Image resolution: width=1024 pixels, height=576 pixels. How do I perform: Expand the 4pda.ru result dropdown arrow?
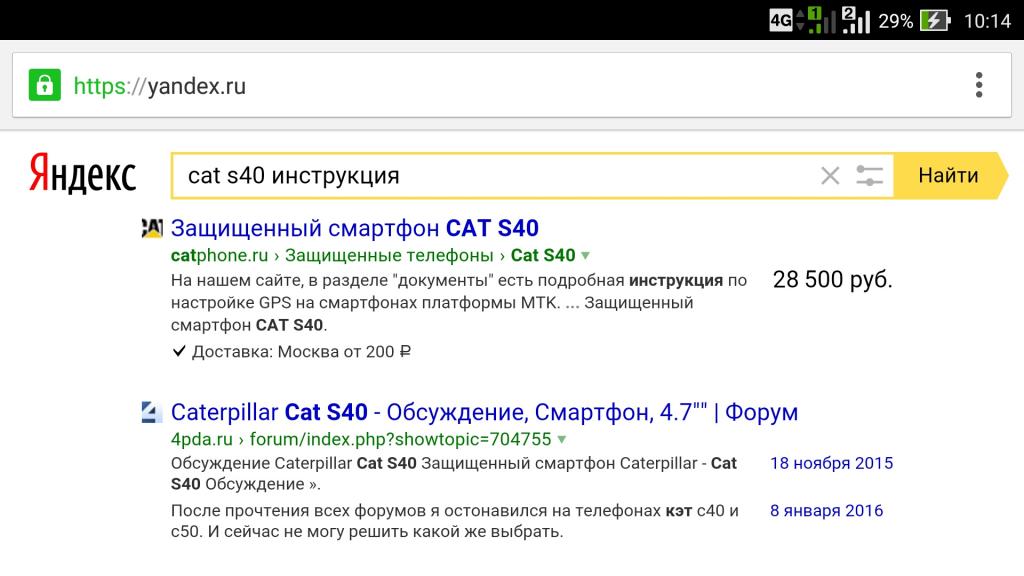(x=562, y=440)
